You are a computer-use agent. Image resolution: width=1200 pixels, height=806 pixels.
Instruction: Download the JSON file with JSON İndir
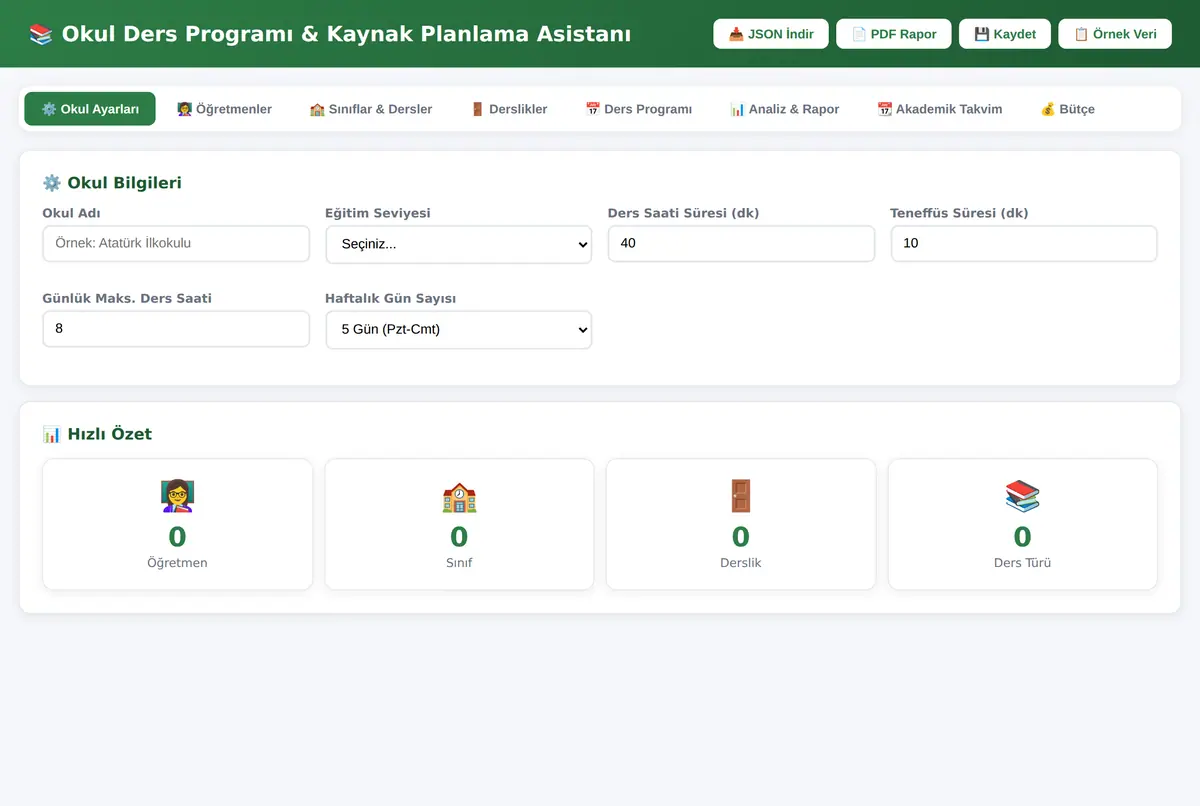tap(771, 34)
